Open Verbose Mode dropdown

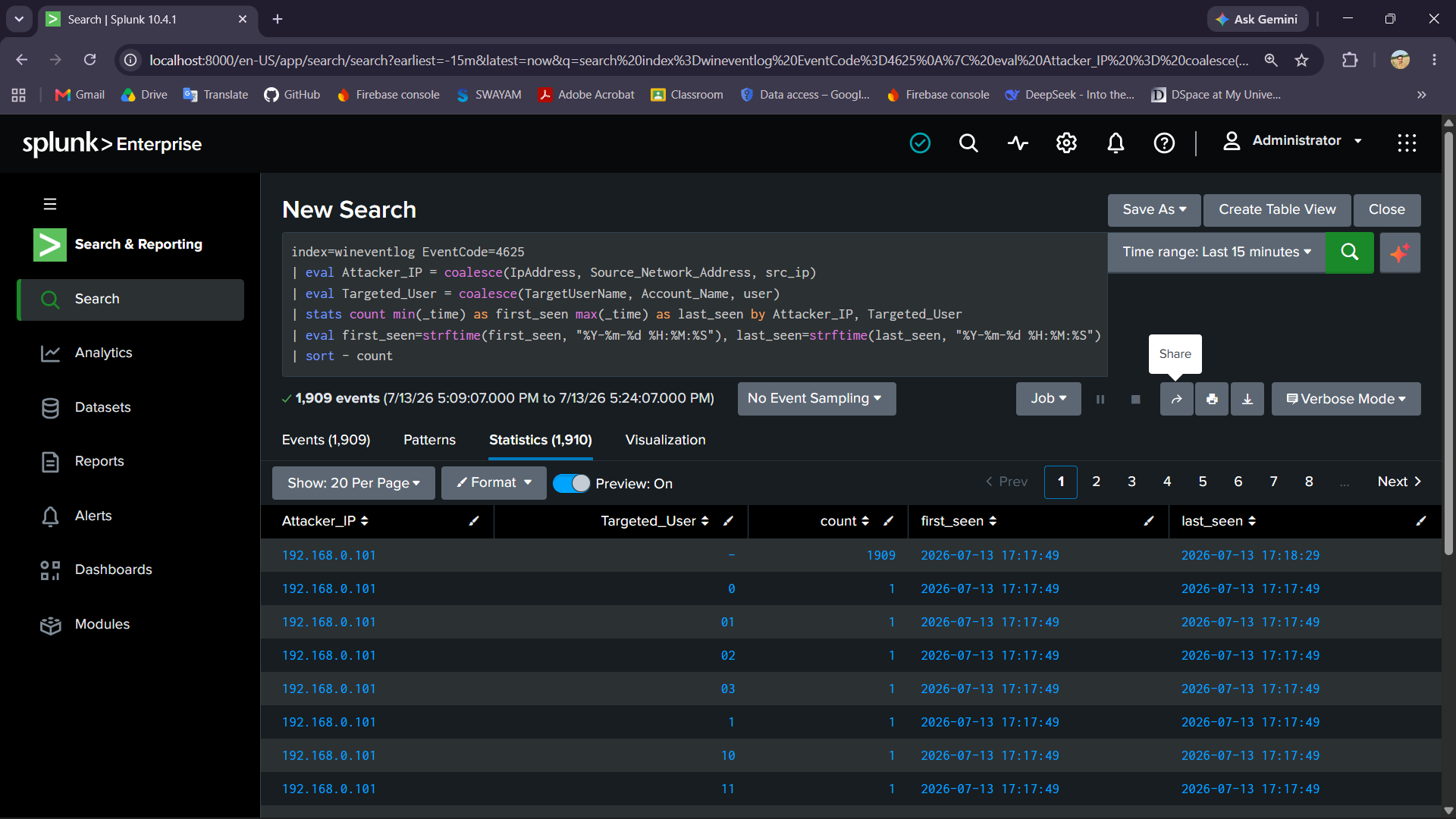(1345, 399)
